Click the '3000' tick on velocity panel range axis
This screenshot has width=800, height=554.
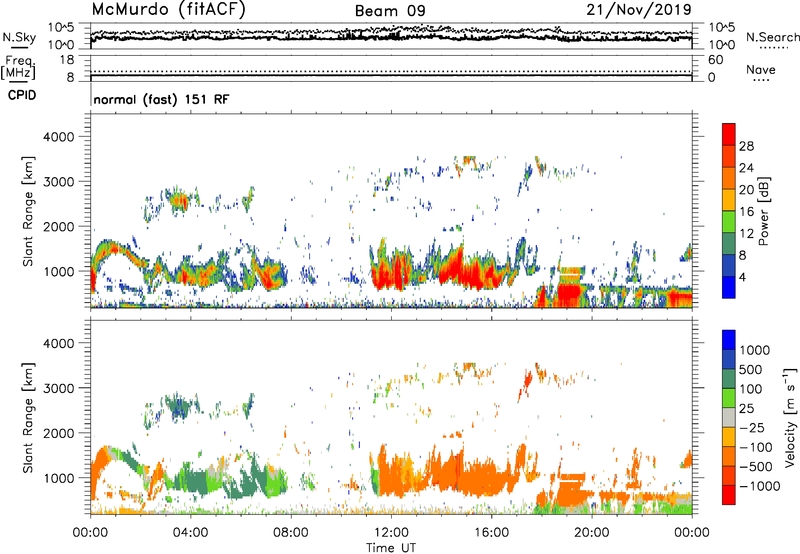59,388
